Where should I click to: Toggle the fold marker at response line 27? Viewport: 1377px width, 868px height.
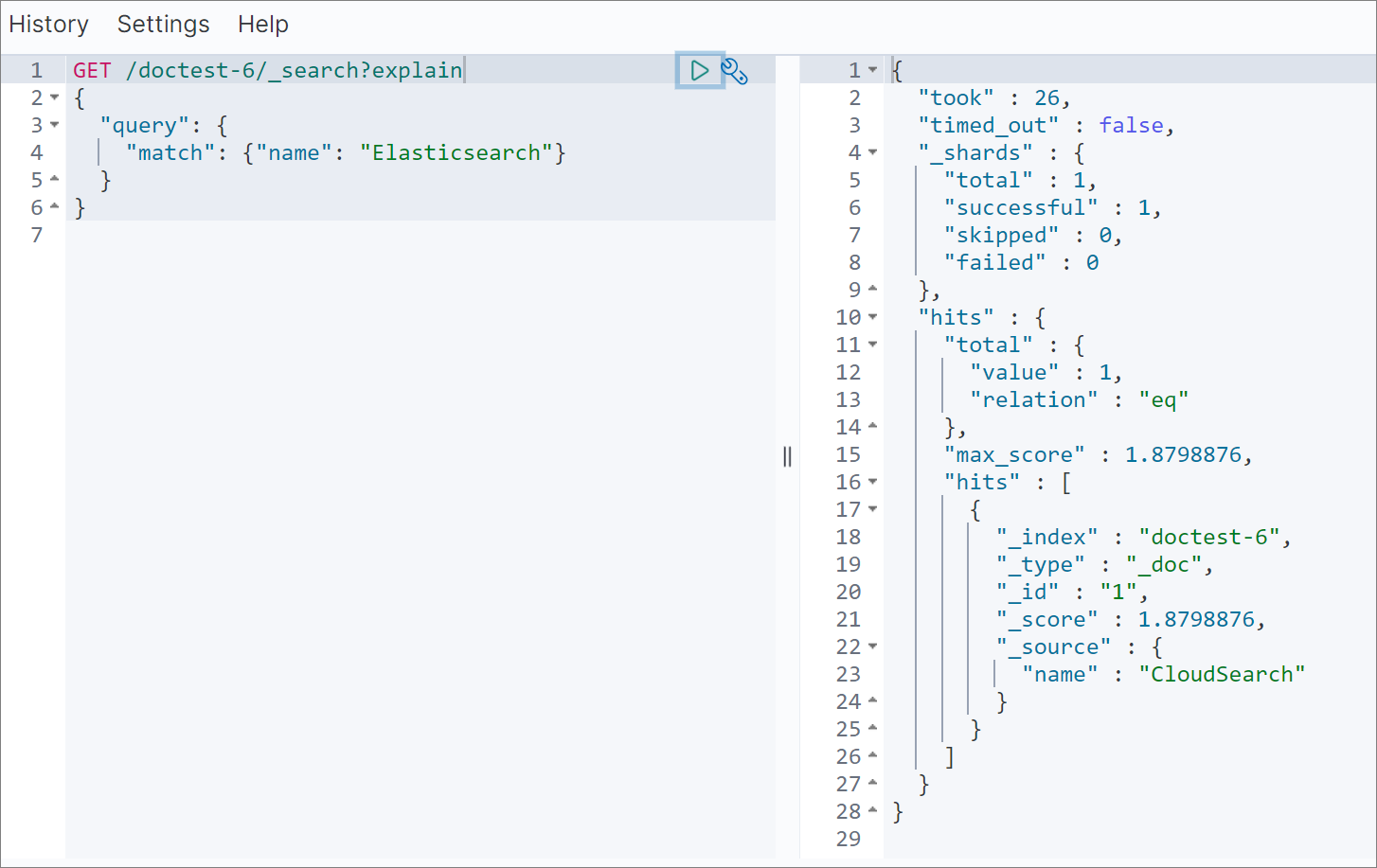(x=873, y=783)
